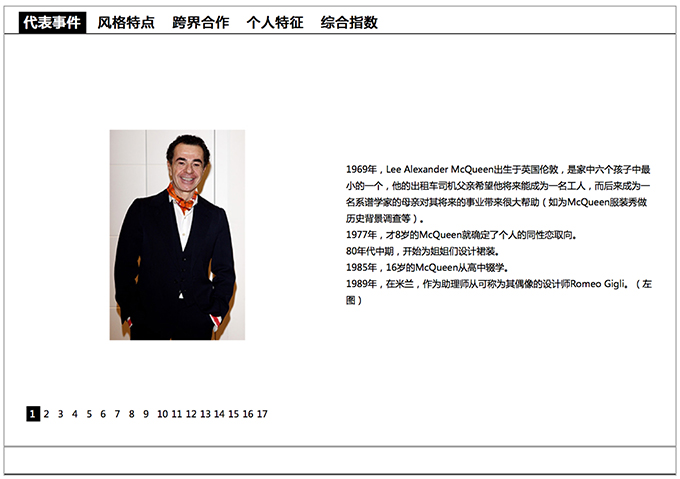Screen dimensions: 680x479
Task: Go to the 个人特征 tab
Action: [275, 23]
